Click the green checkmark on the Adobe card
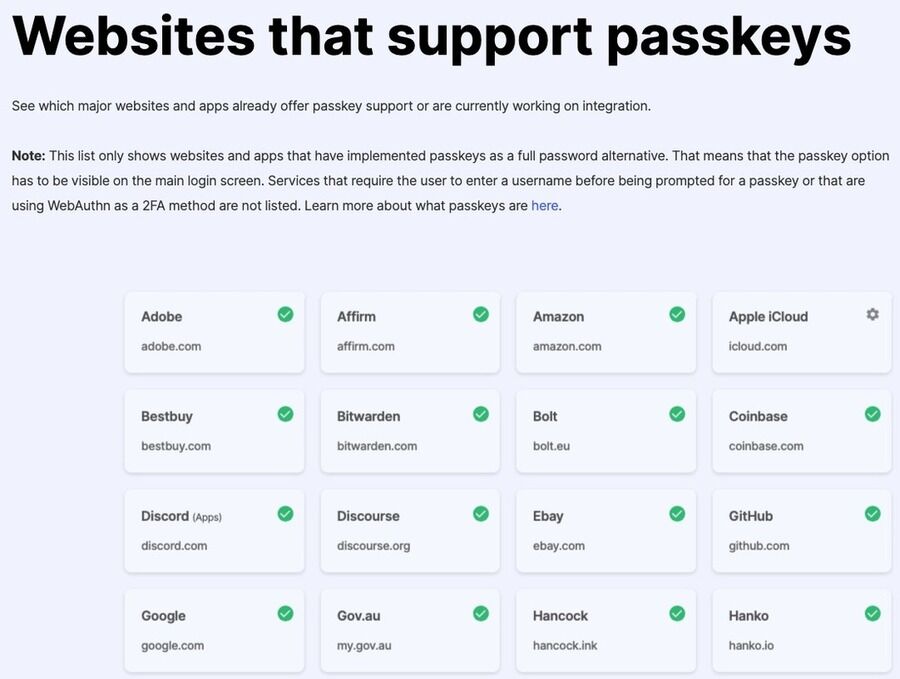The width and height of the screenshot is (900, 679). (x=285, y=314)
